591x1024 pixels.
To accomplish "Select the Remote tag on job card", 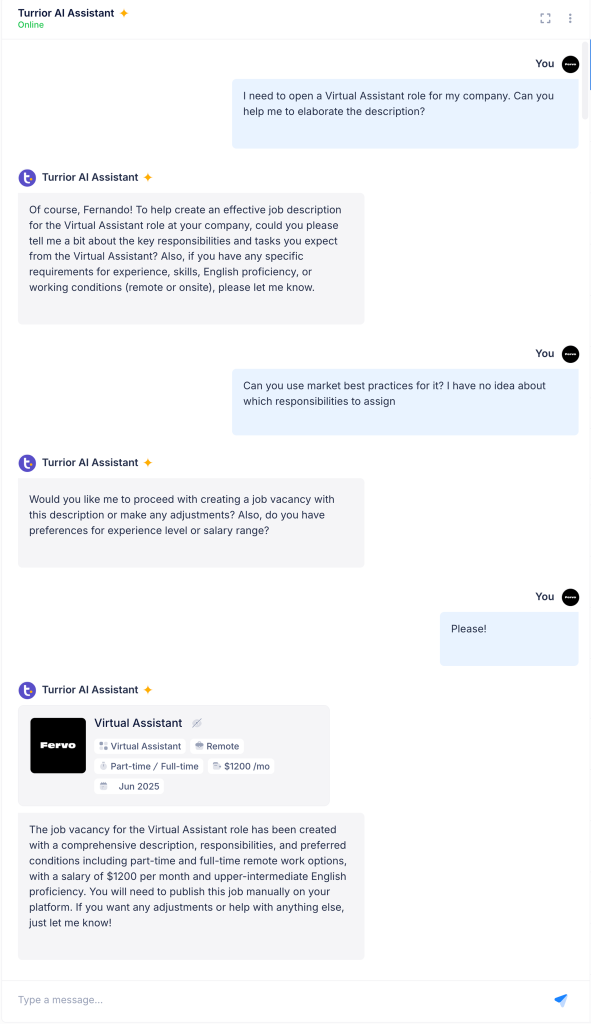I will pos(217,746).
